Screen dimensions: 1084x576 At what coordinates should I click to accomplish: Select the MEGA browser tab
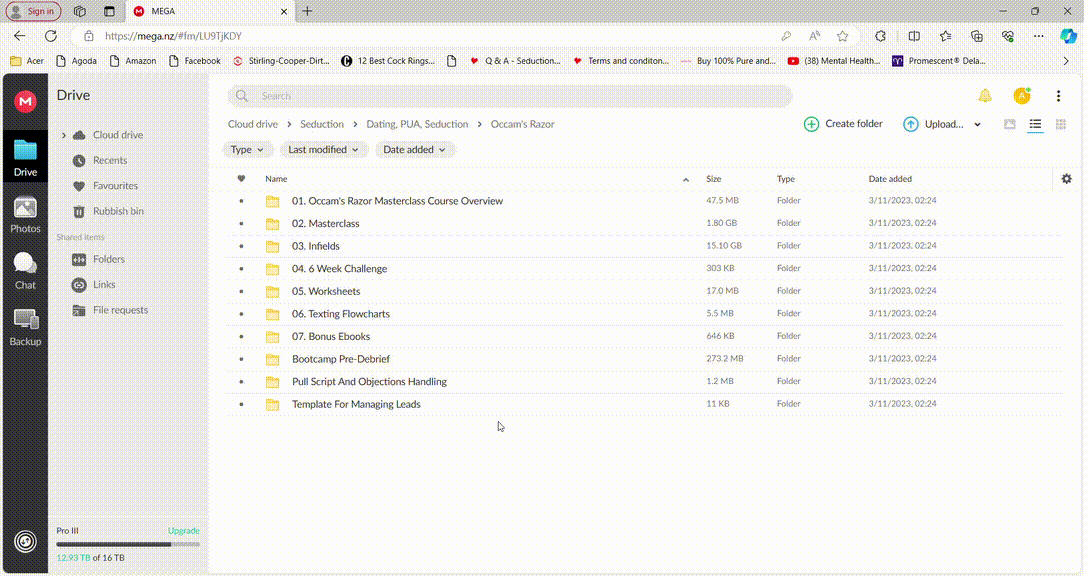(211, 11)
